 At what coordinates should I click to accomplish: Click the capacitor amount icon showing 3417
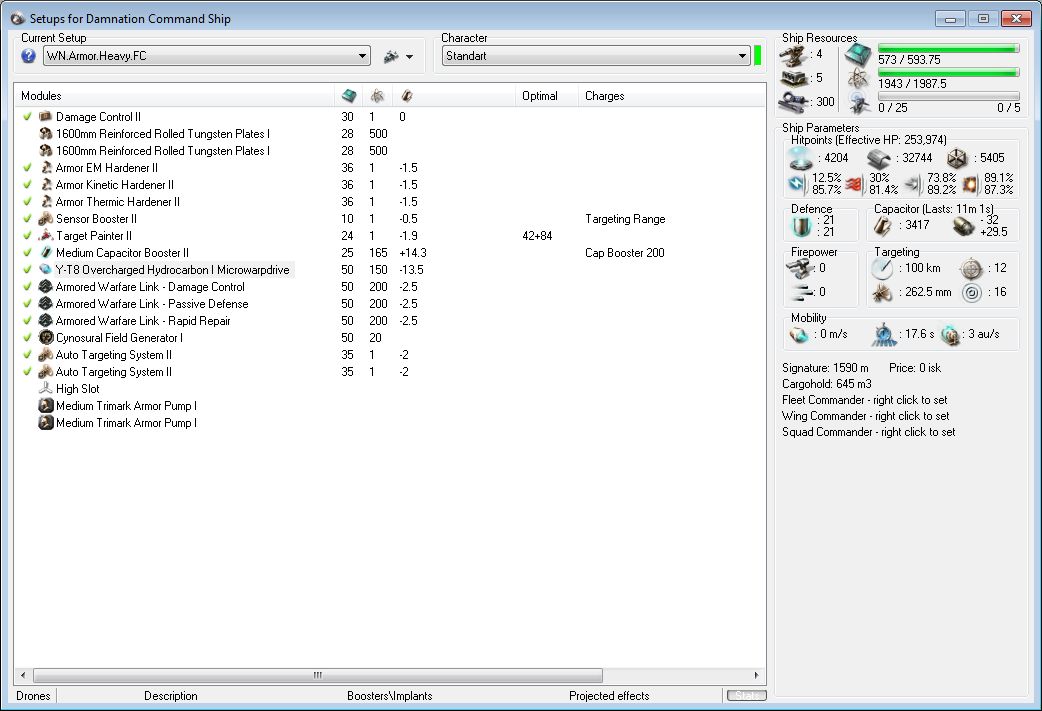click(883, 226)
